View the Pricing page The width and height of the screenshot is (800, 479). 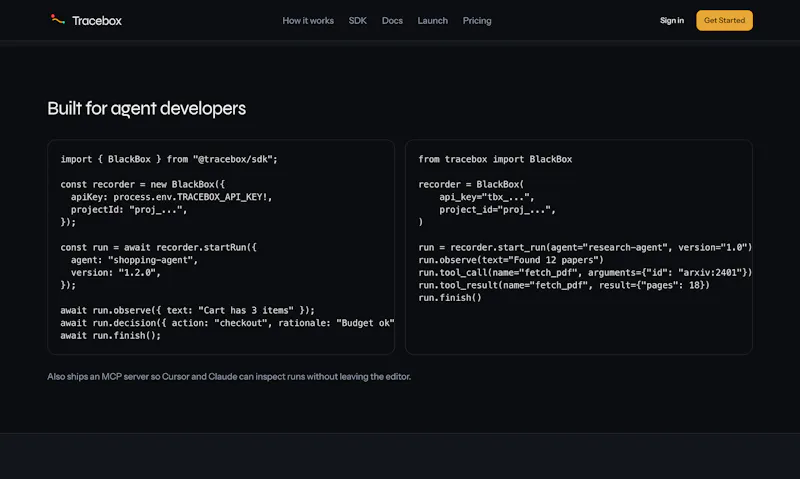coord(477,21)
